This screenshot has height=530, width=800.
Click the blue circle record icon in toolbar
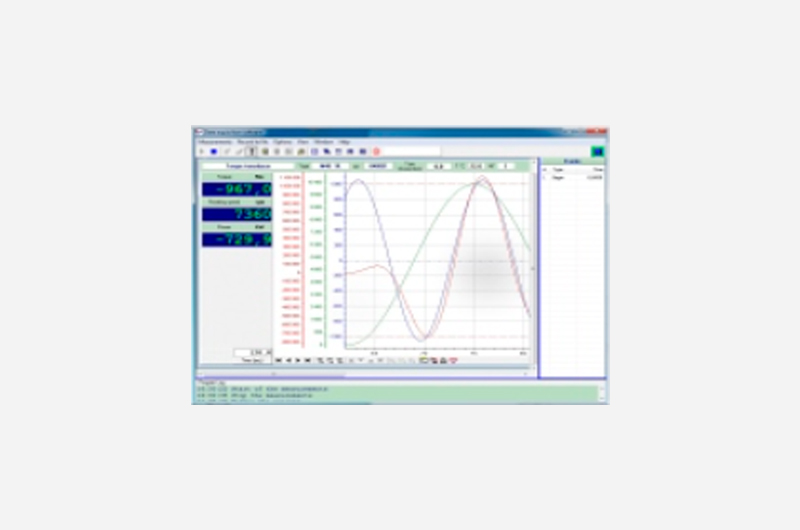coord(213,151)
